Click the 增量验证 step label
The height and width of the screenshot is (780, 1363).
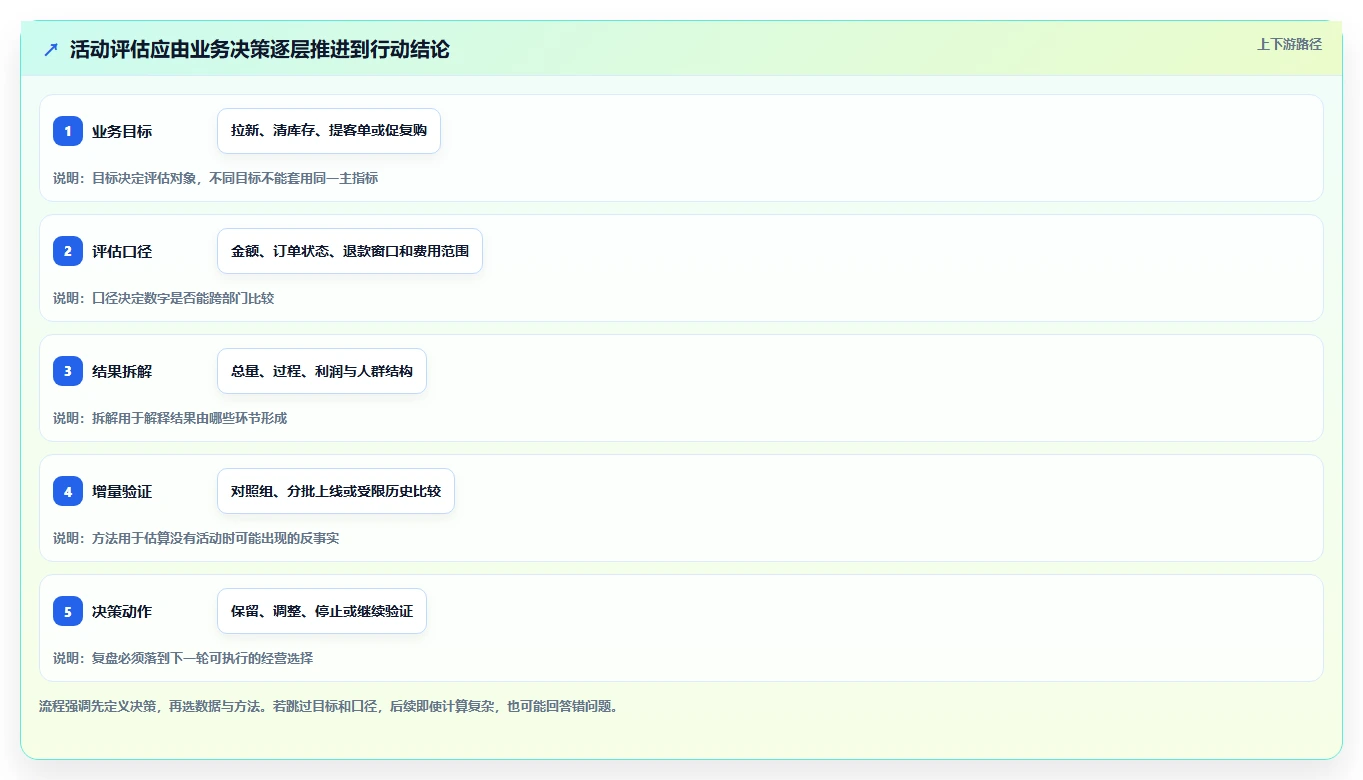point(122,491)
